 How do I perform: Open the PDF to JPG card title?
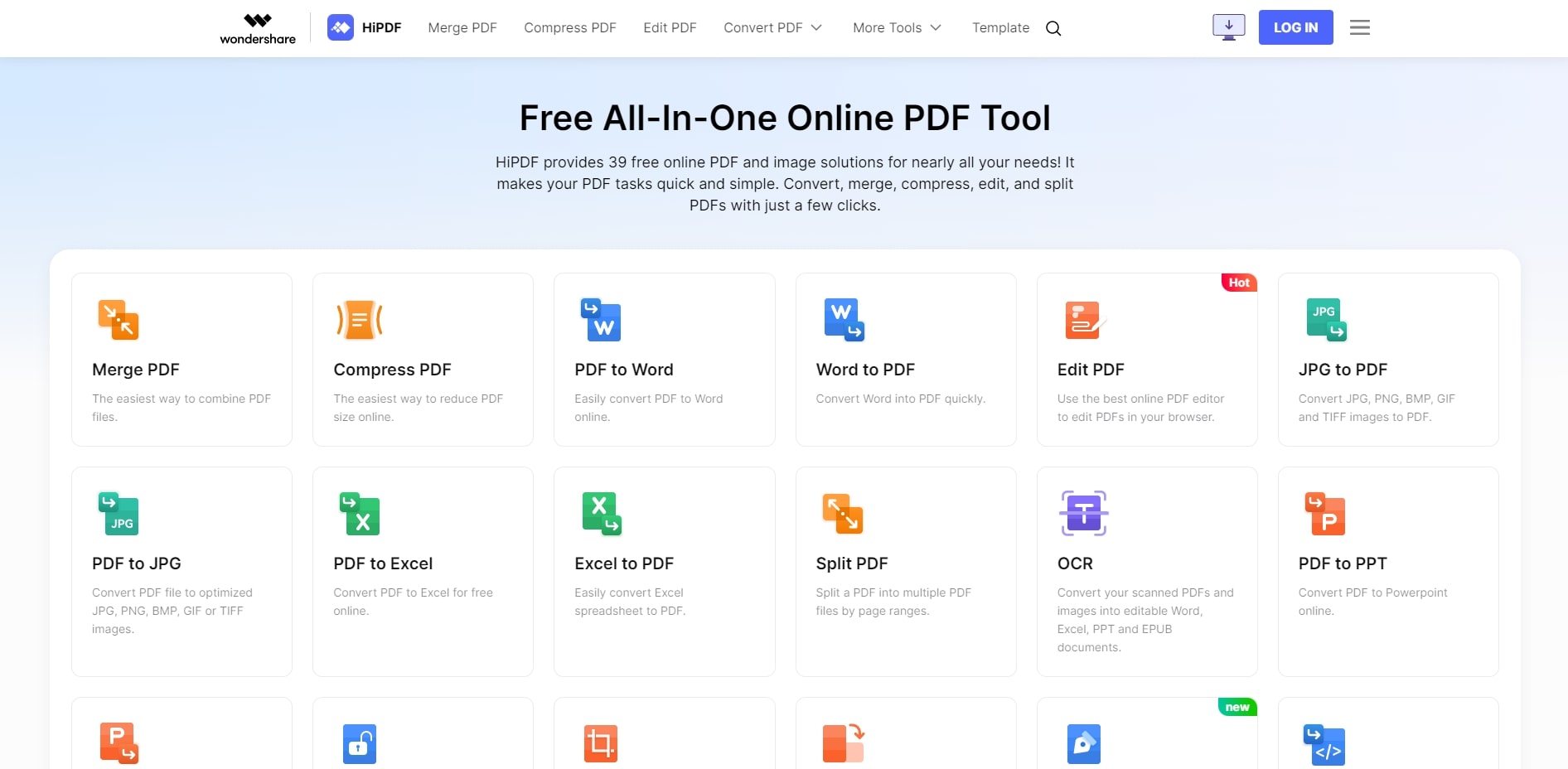[x=137, y=563]
